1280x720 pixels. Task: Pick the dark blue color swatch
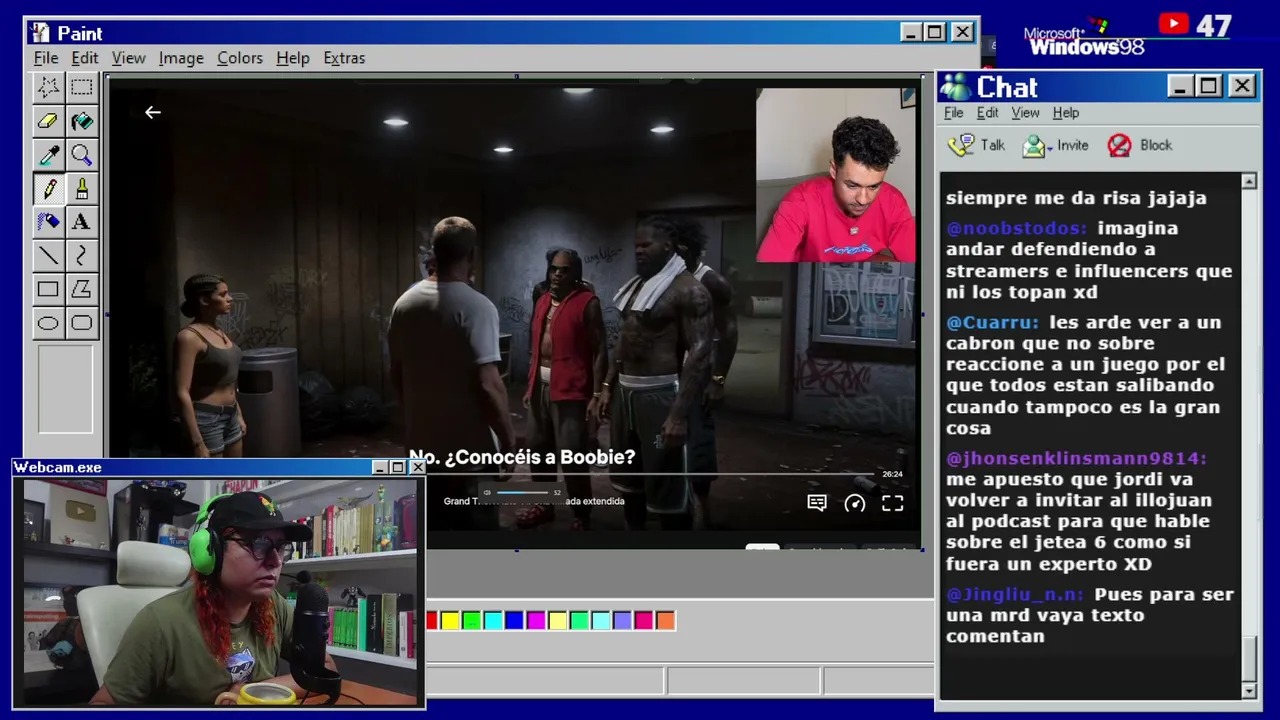pyautogui.click(x=514, y=621)
